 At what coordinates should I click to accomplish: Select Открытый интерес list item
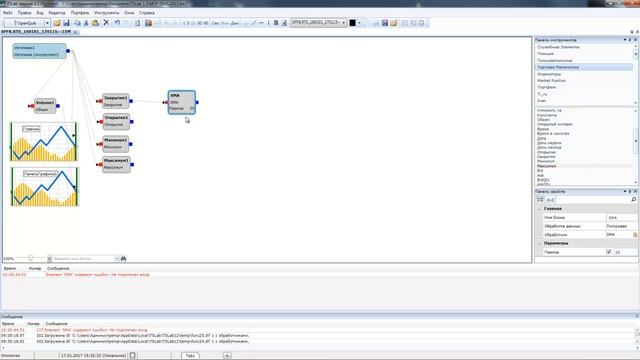pos(555,124)
